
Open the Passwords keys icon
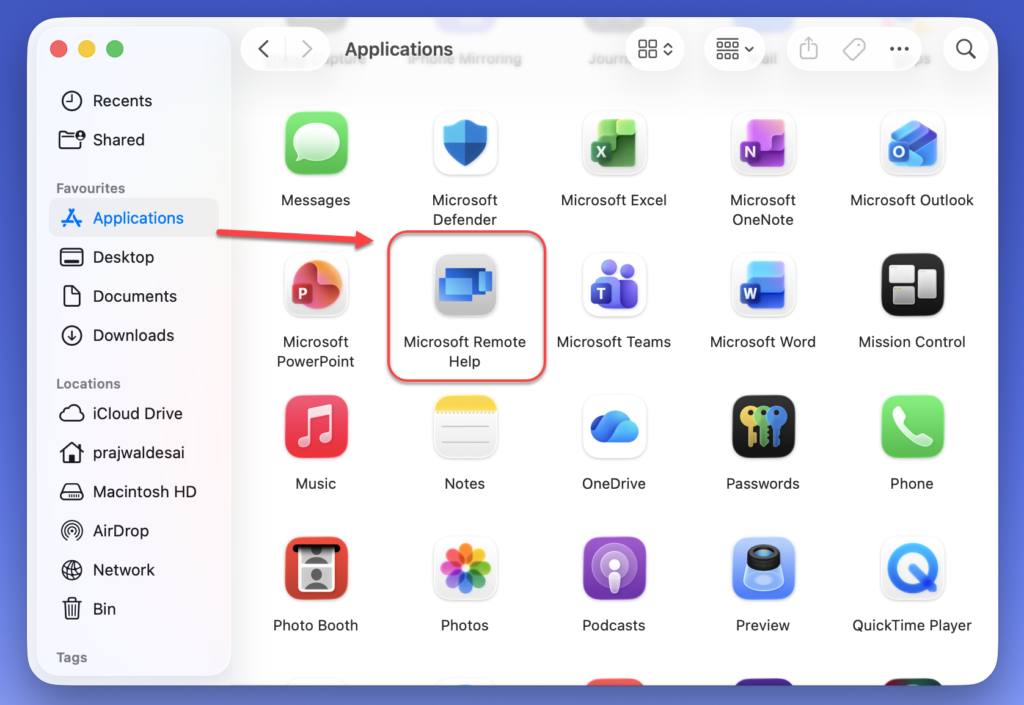[763, 426]
